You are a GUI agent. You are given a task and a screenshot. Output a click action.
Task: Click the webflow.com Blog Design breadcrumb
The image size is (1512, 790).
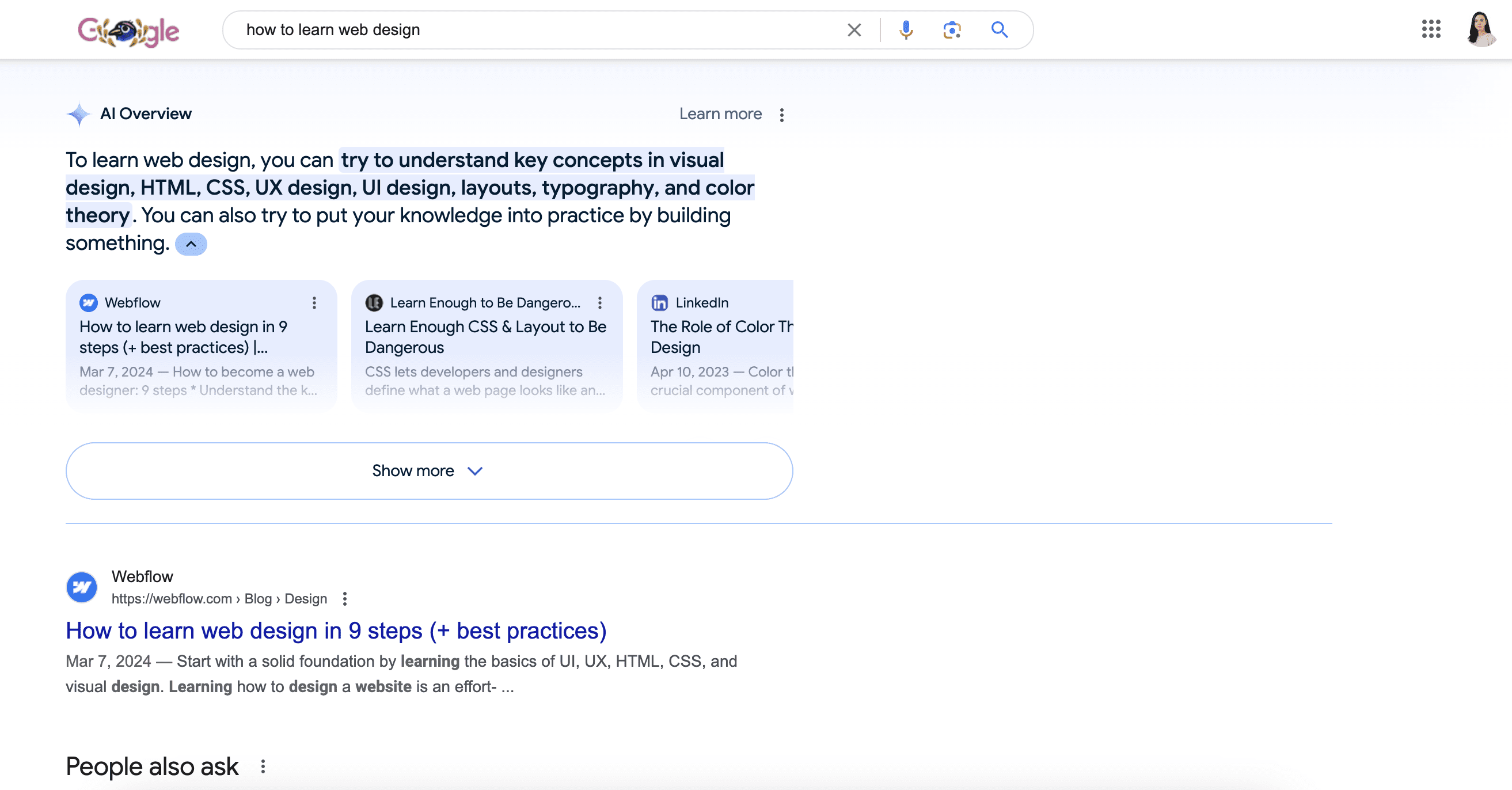(219, 599)
